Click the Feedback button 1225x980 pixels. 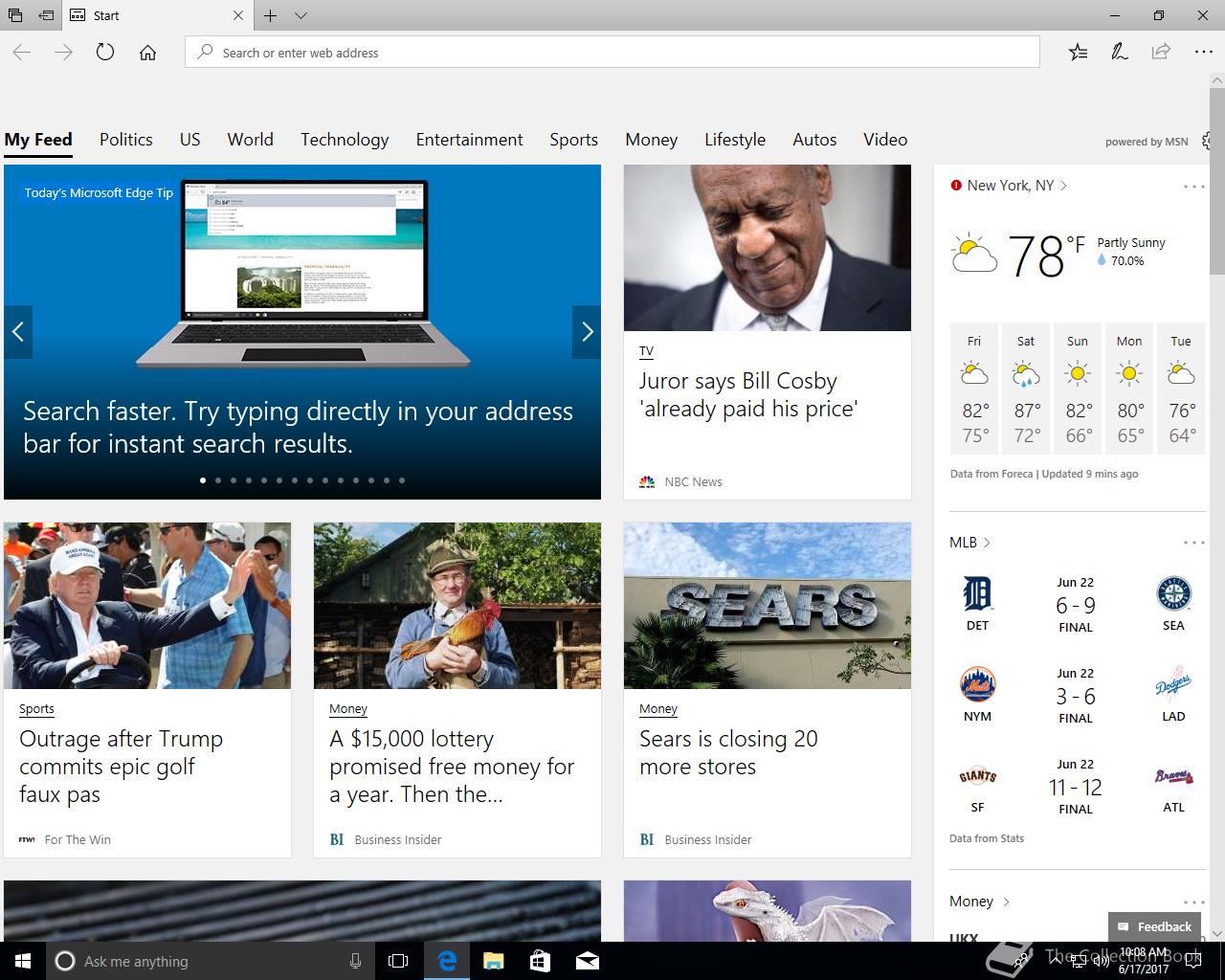1154,926
